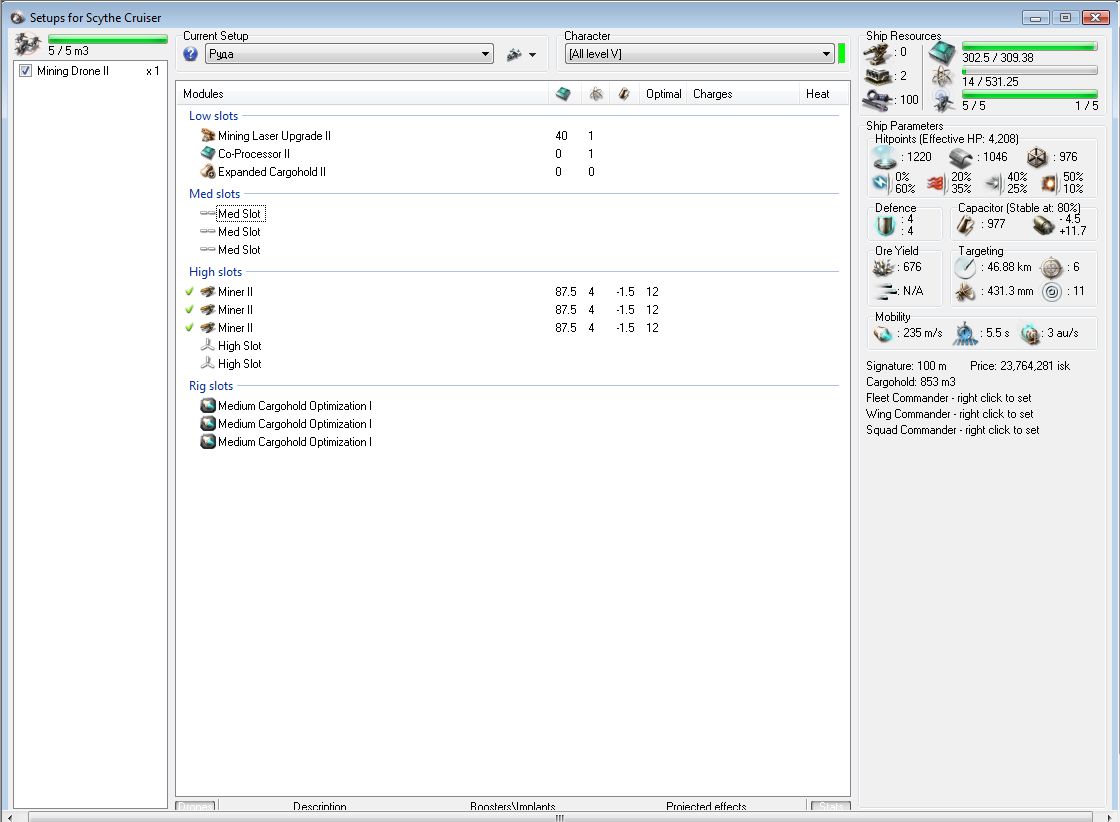Click the turret hardpoints icon
Screen dimensions: 1120x822
tap(877, 53)
